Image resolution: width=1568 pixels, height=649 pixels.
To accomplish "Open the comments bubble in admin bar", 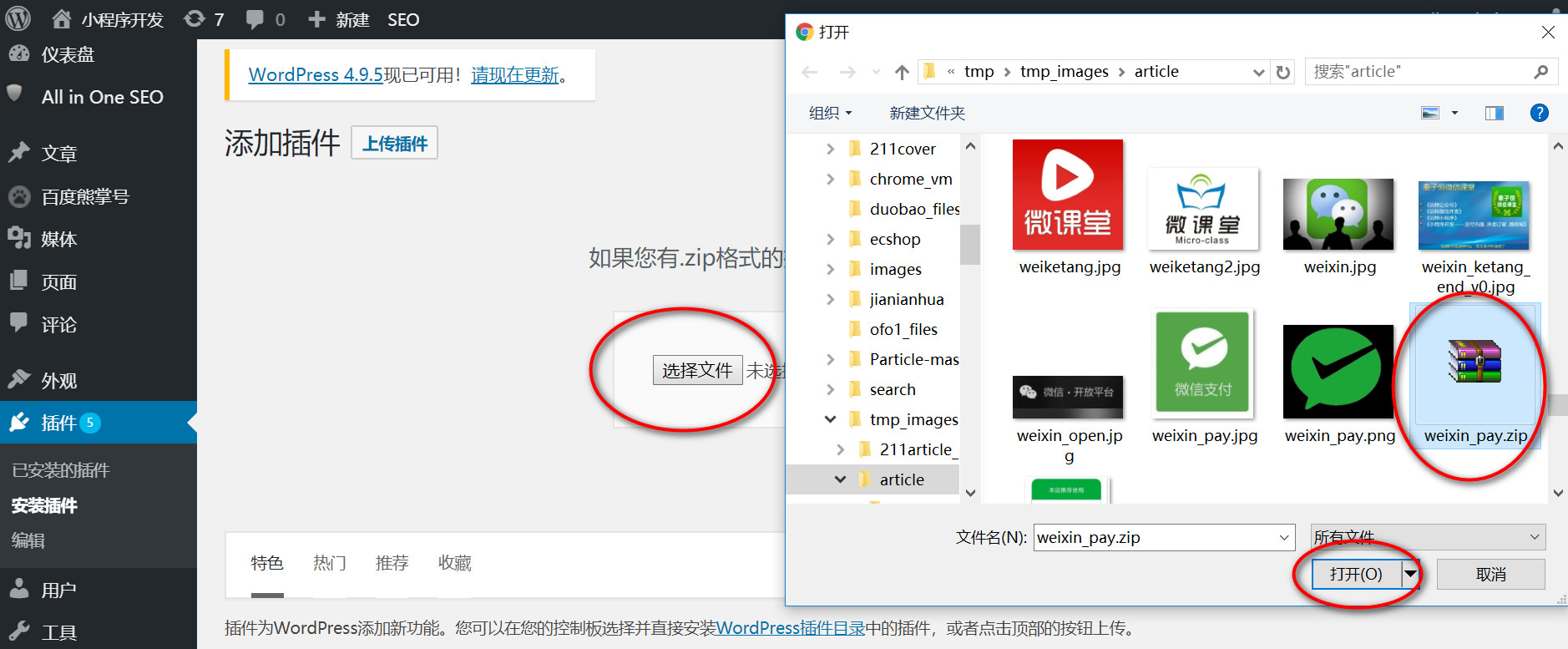I will point(266,19).
